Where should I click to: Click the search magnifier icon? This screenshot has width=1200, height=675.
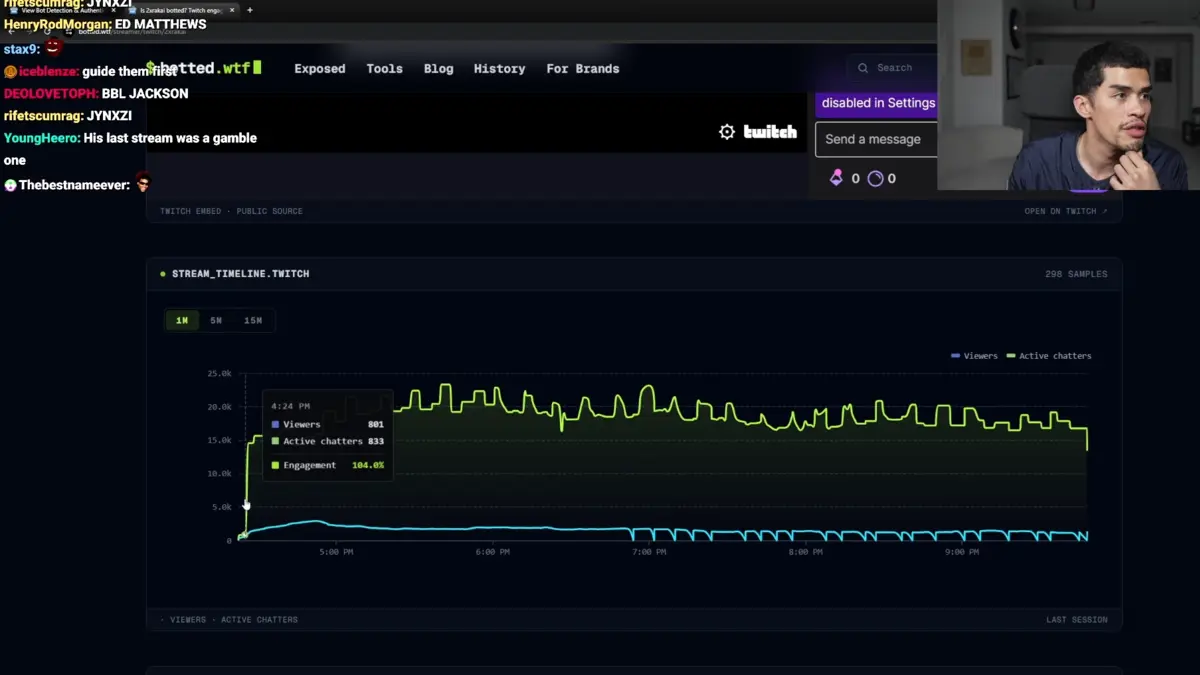point(863,68)
